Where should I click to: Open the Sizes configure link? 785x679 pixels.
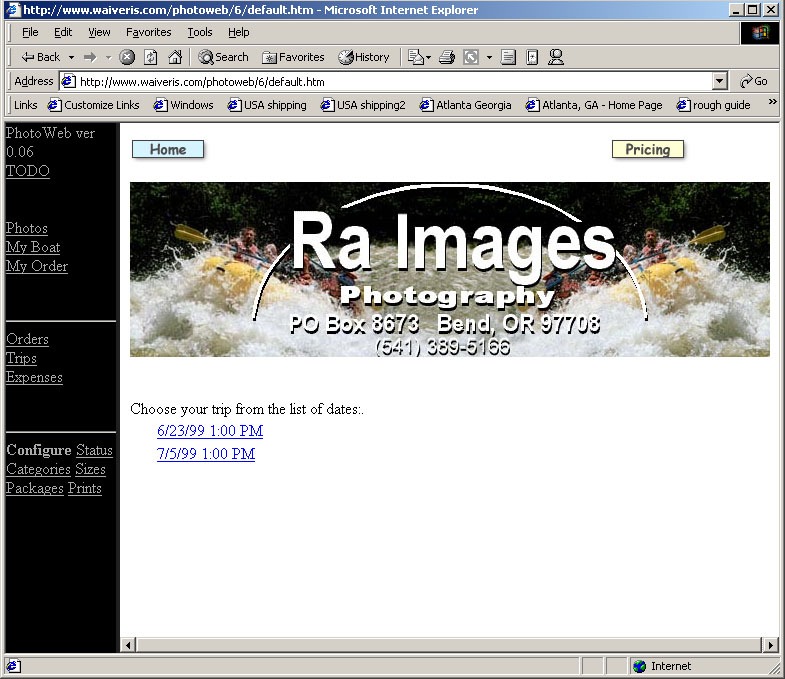pyautogui.click(x=91, y=469)
